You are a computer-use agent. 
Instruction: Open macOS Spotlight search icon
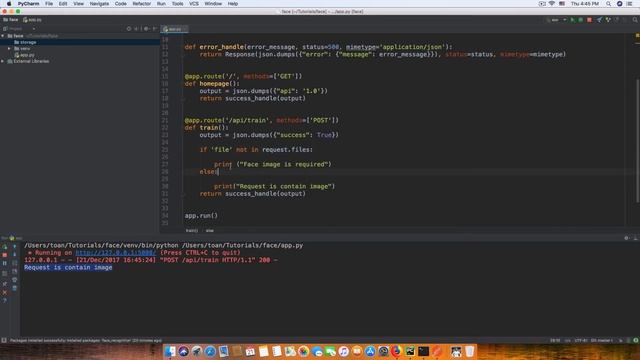[x=609, y=4]
